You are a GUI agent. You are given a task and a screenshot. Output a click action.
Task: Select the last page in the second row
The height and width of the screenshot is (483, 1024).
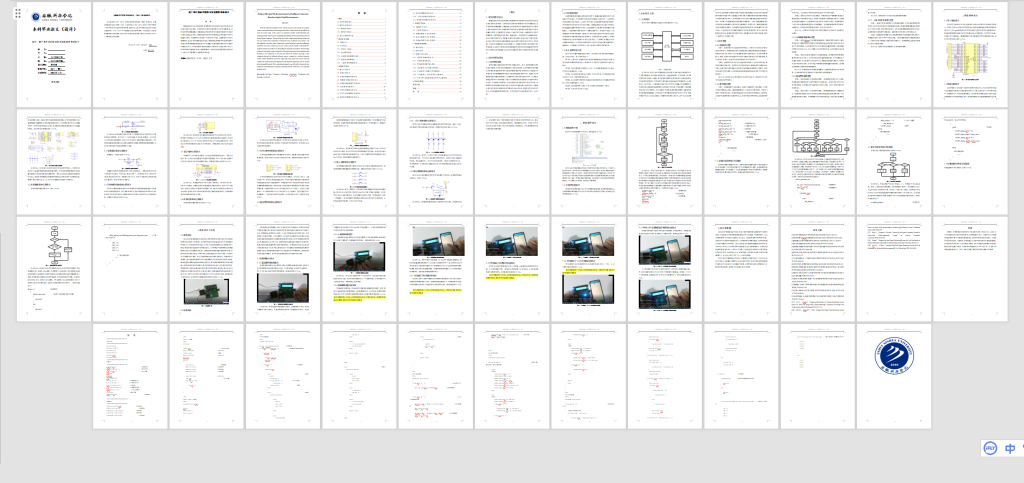pos(969,159)
